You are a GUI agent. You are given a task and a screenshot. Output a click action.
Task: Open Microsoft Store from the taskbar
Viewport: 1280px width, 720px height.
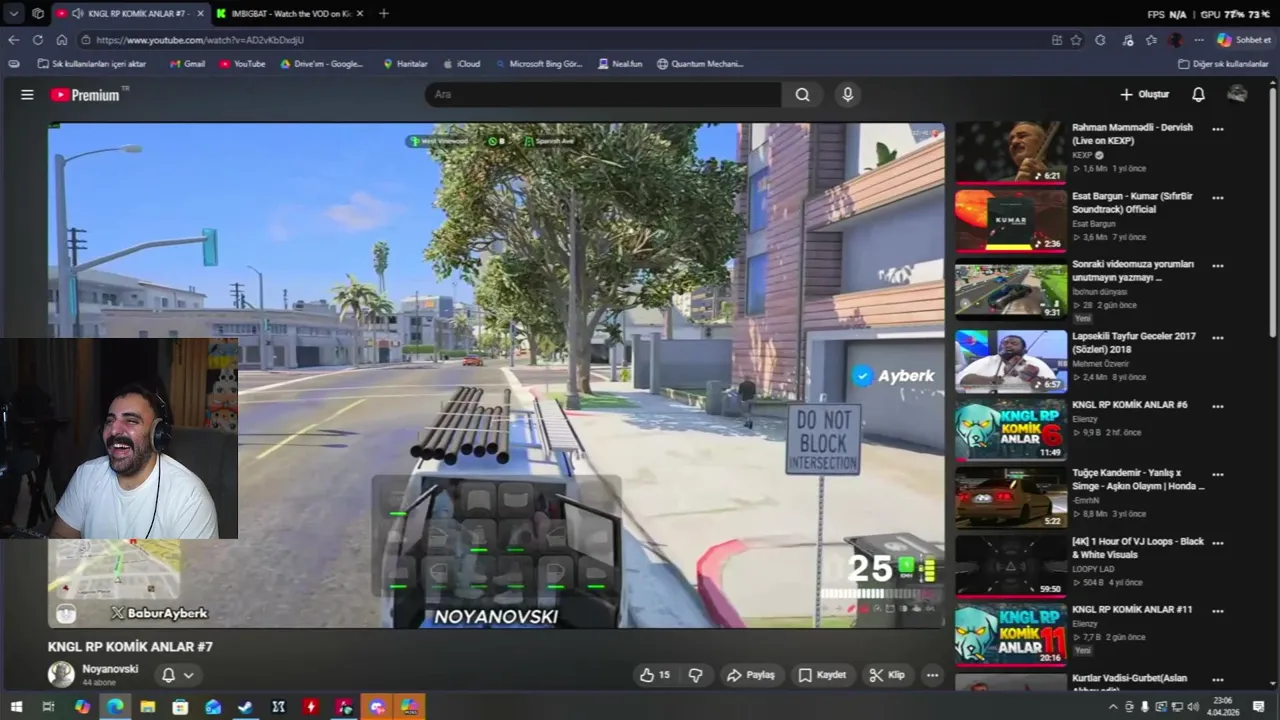[x=180, y=707]
